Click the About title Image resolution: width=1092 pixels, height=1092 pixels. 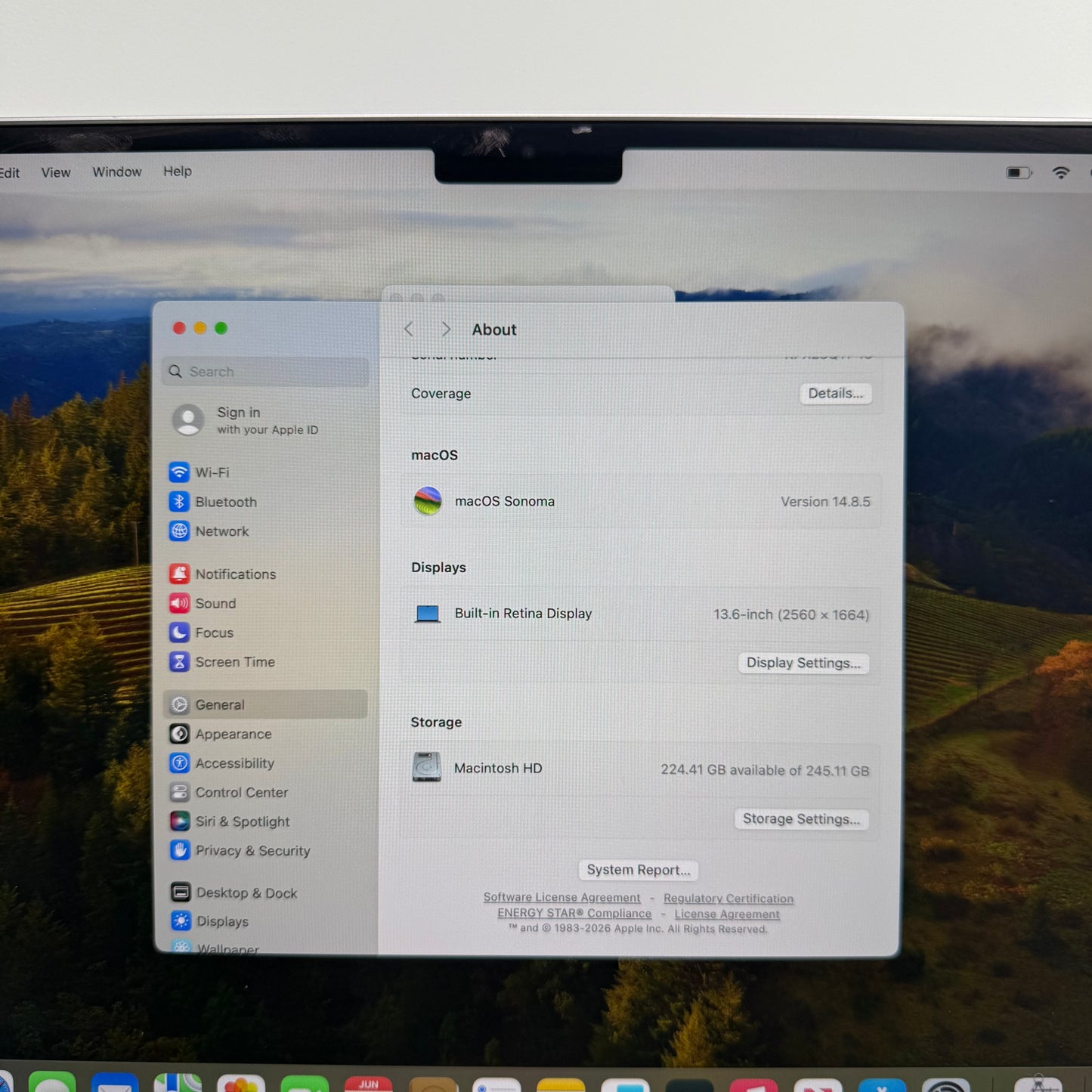pos(494,329)
